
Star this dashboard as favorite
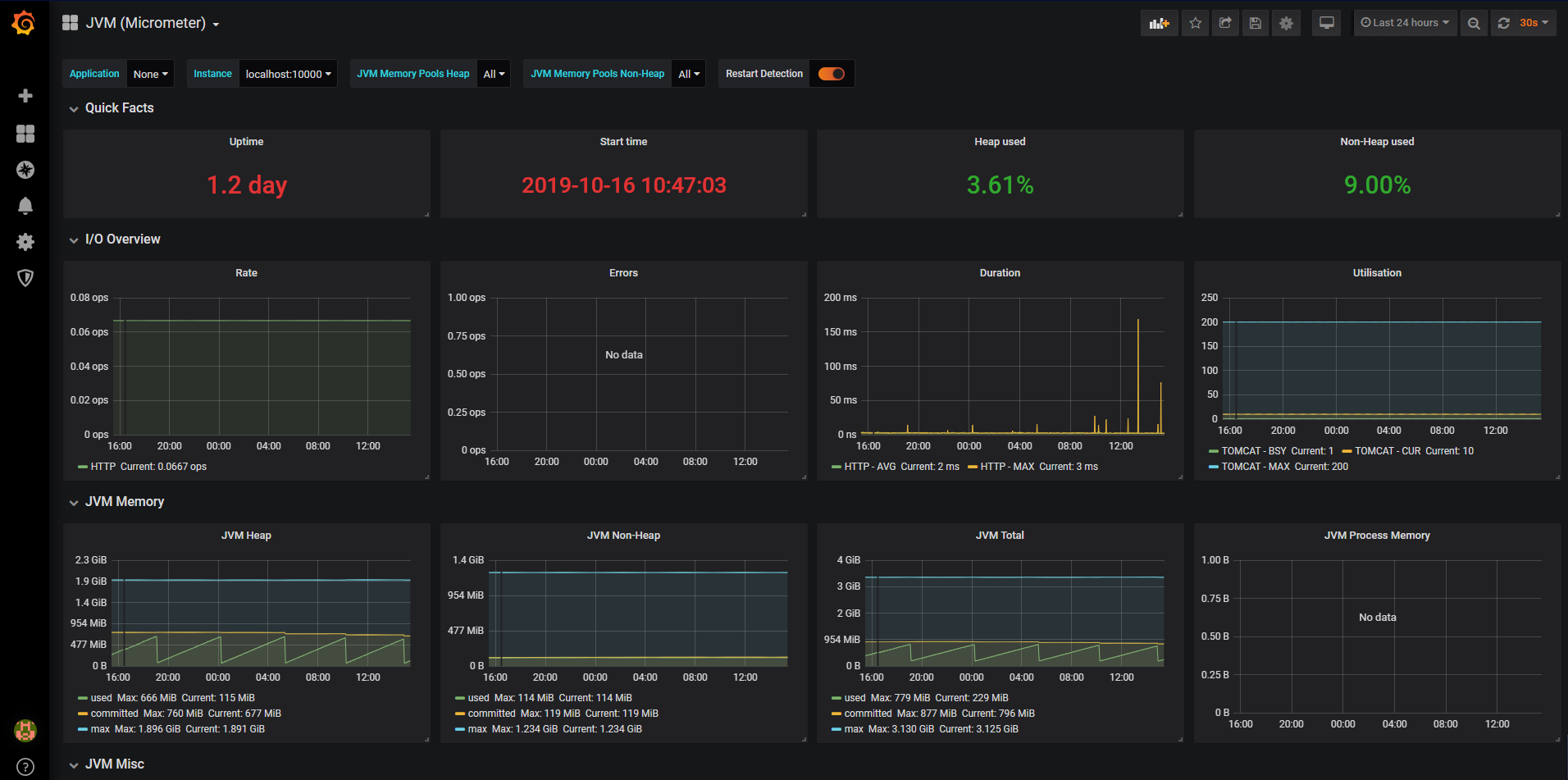tap(1196, 23)
